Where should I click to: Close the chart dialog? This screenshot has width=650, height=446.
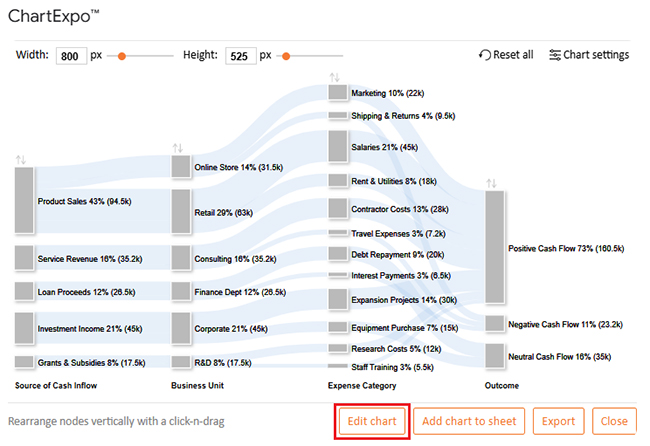pos(614,421)
